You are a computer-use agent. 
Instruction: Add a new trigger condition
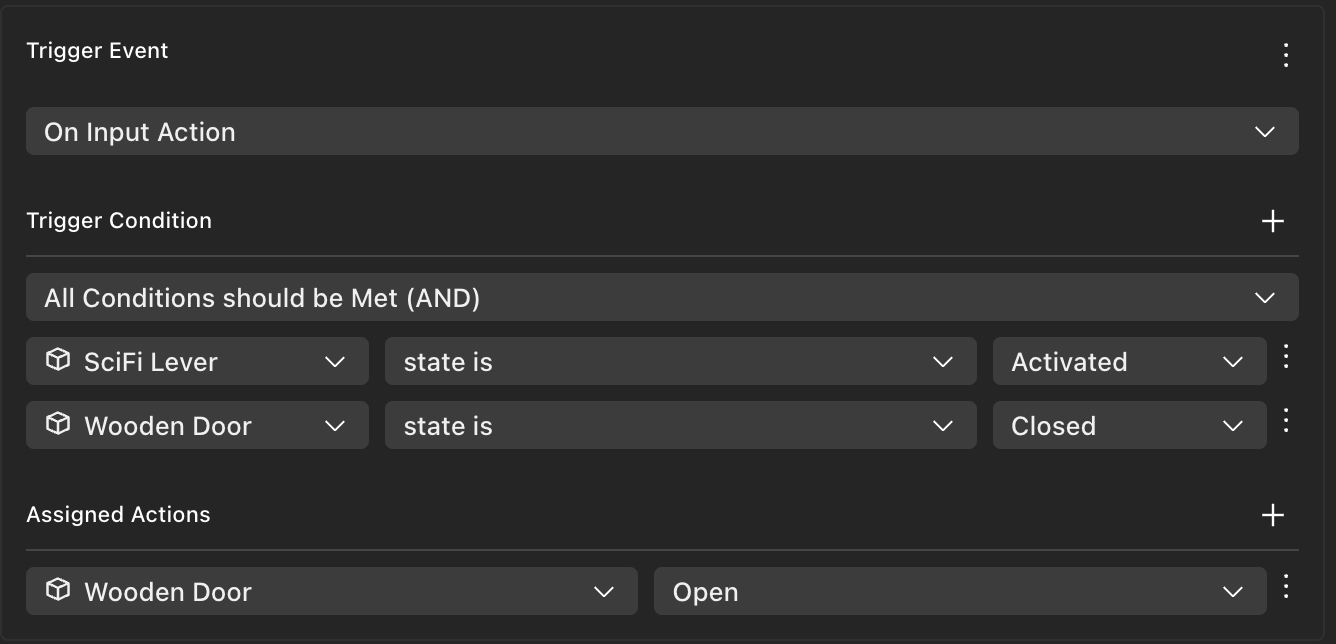click(x=1272, y=221)
